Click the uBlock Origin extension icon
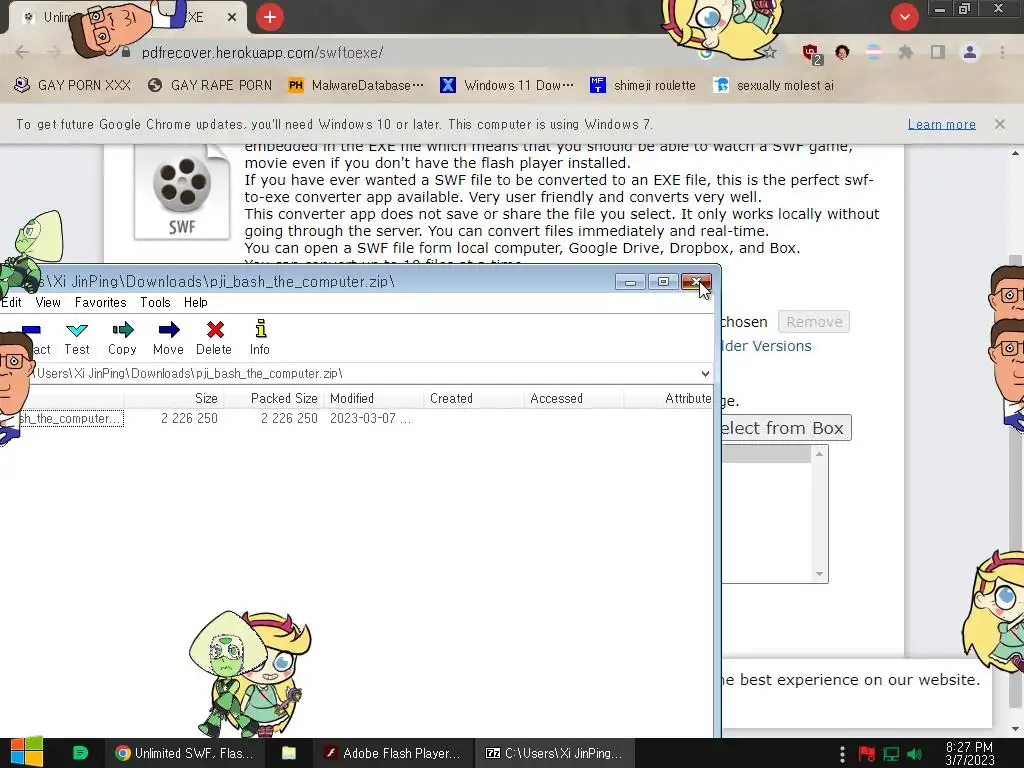Screen dimensions: 1024x768 click(x=811, y=54)
